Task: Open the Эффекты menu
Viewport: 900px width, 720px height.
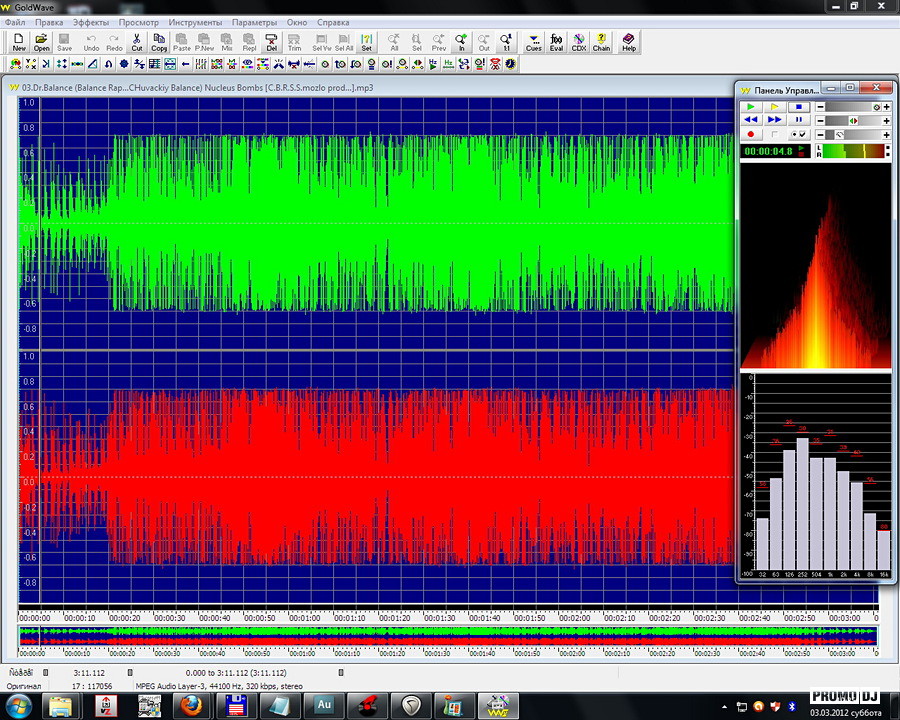Action: point(91,21)
